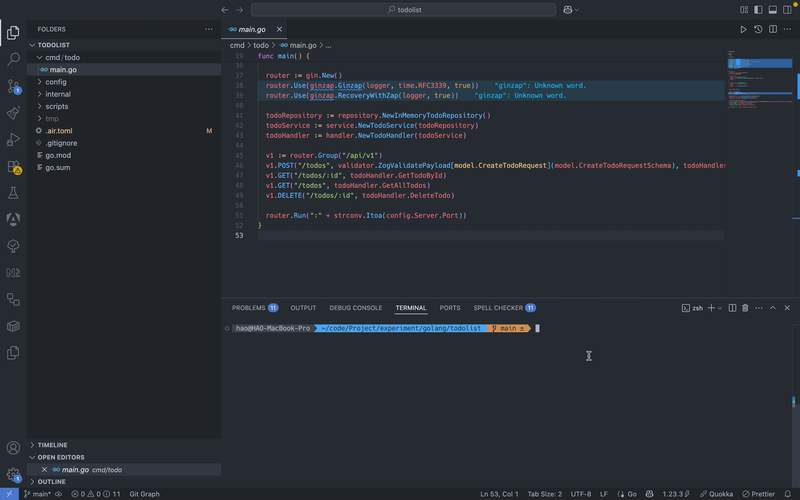Open the Search view in activity bar
The width and height of the screenshot is (800, 500).
tap(13, 59)
